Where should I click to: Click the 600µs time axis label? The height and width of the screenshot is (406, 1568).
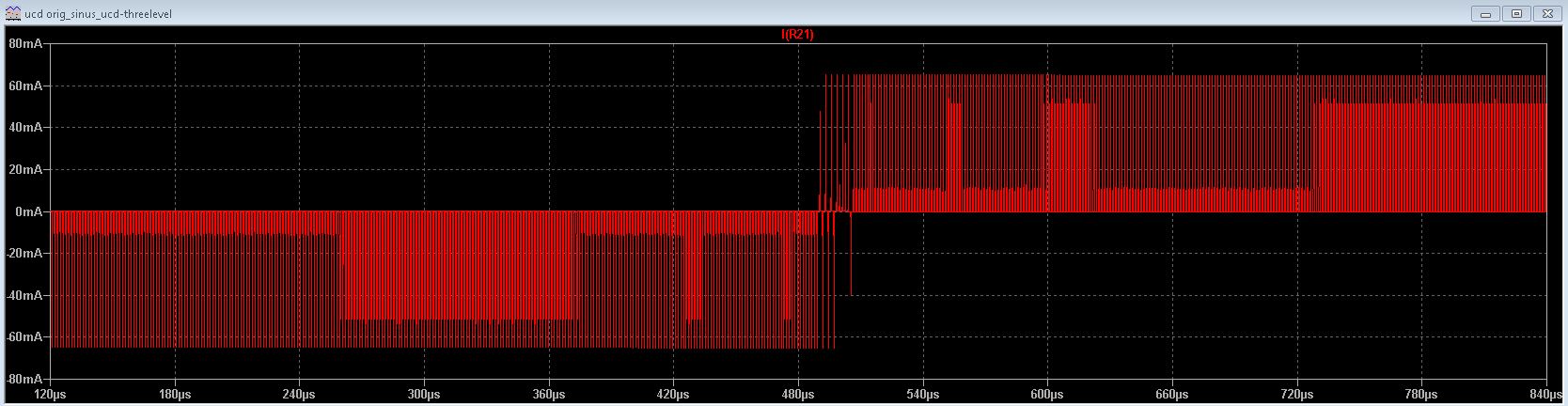(x=1047, y=394)
